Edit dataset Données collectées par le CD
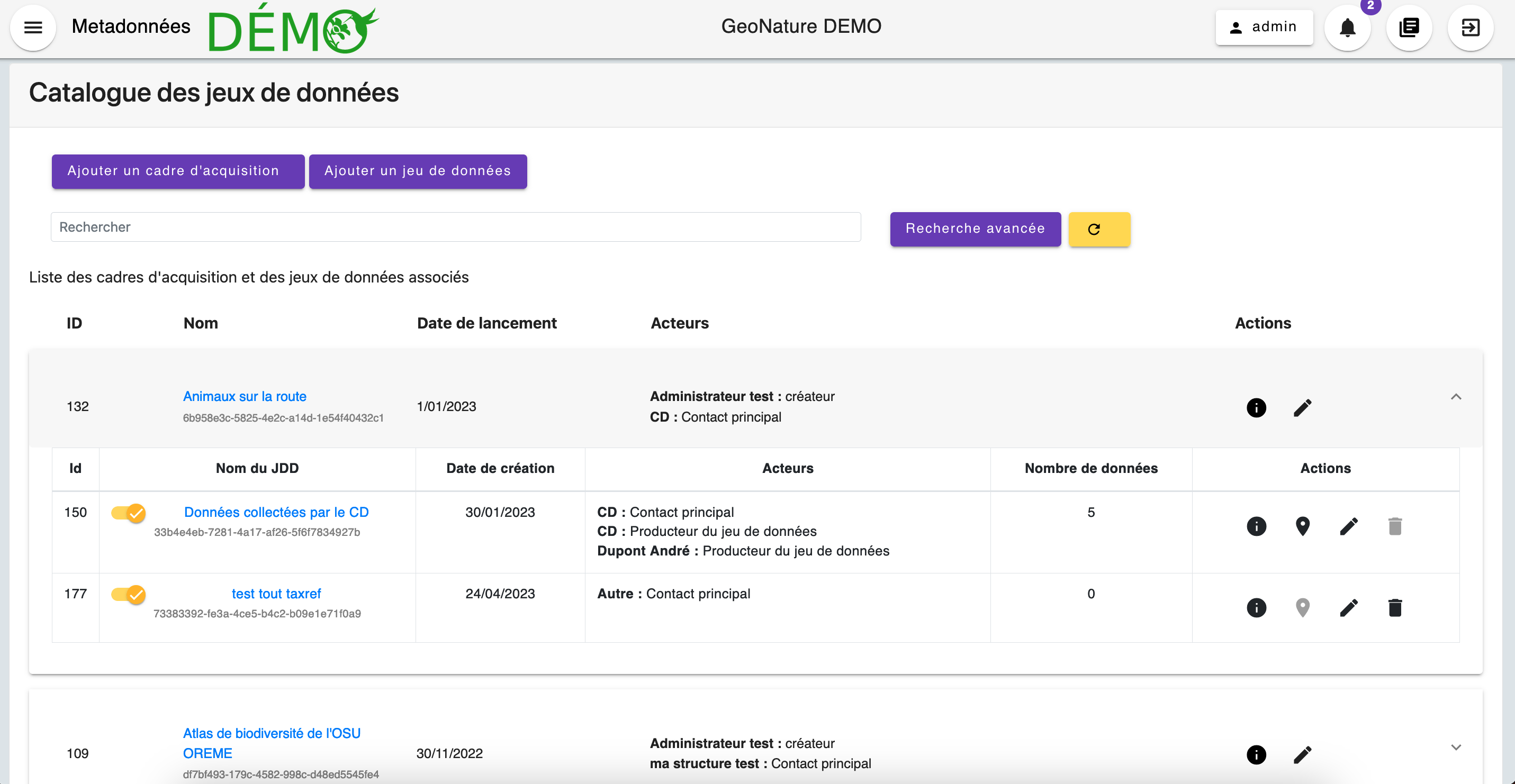 (1349, 526)
